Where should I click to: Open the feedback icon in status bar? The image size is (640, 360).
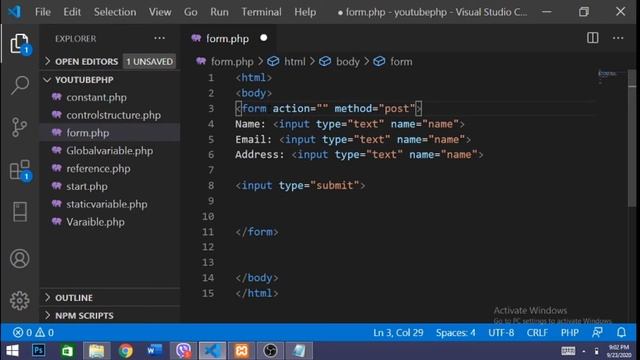click(x=597, y=333)
